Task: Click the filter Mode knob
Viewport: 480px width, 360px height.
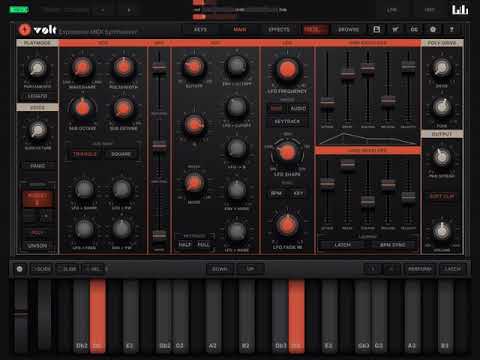Action: pyautogui.click(x=194, y=184)
